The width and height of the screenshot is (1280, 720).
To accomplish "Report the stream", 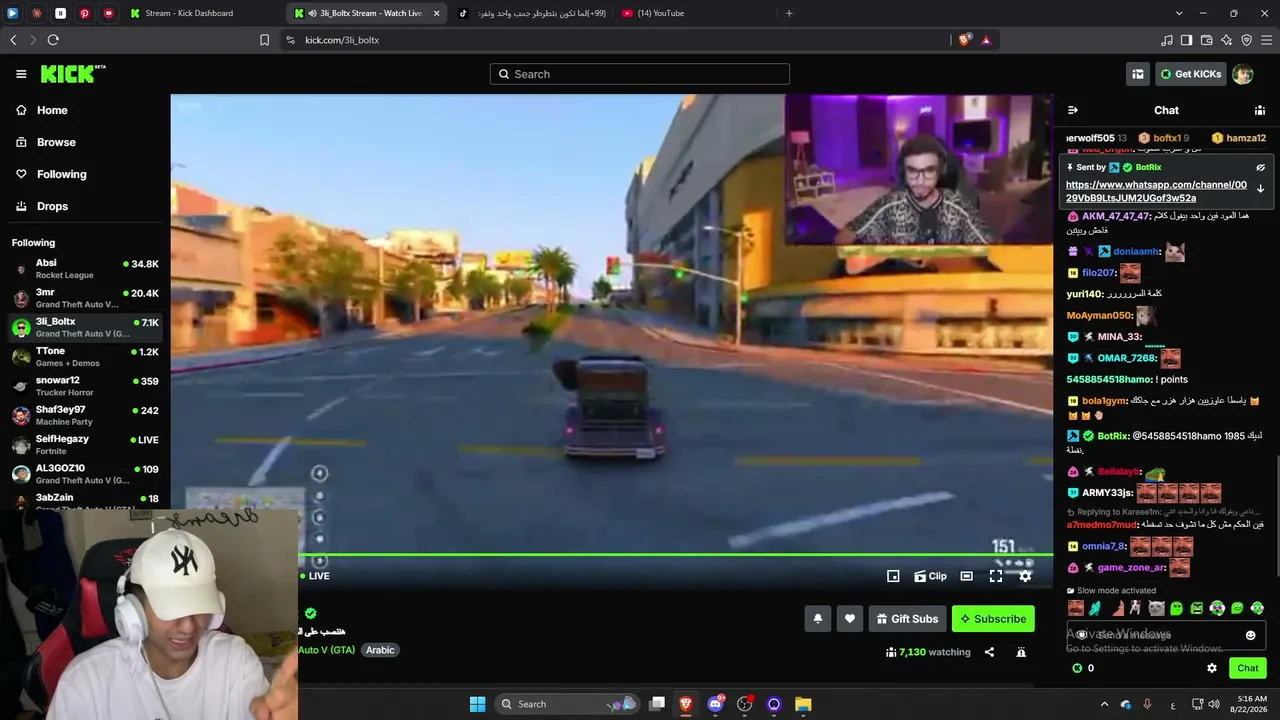I will pos(1021,652).
